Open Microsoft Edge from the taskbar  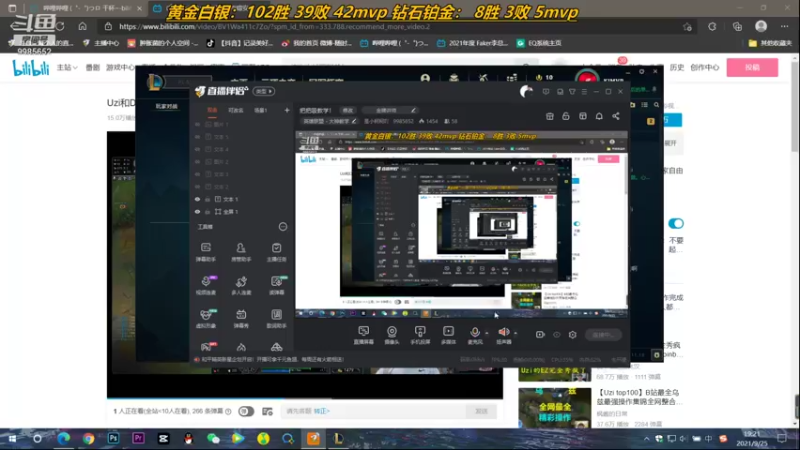click(x=63, y=439)
